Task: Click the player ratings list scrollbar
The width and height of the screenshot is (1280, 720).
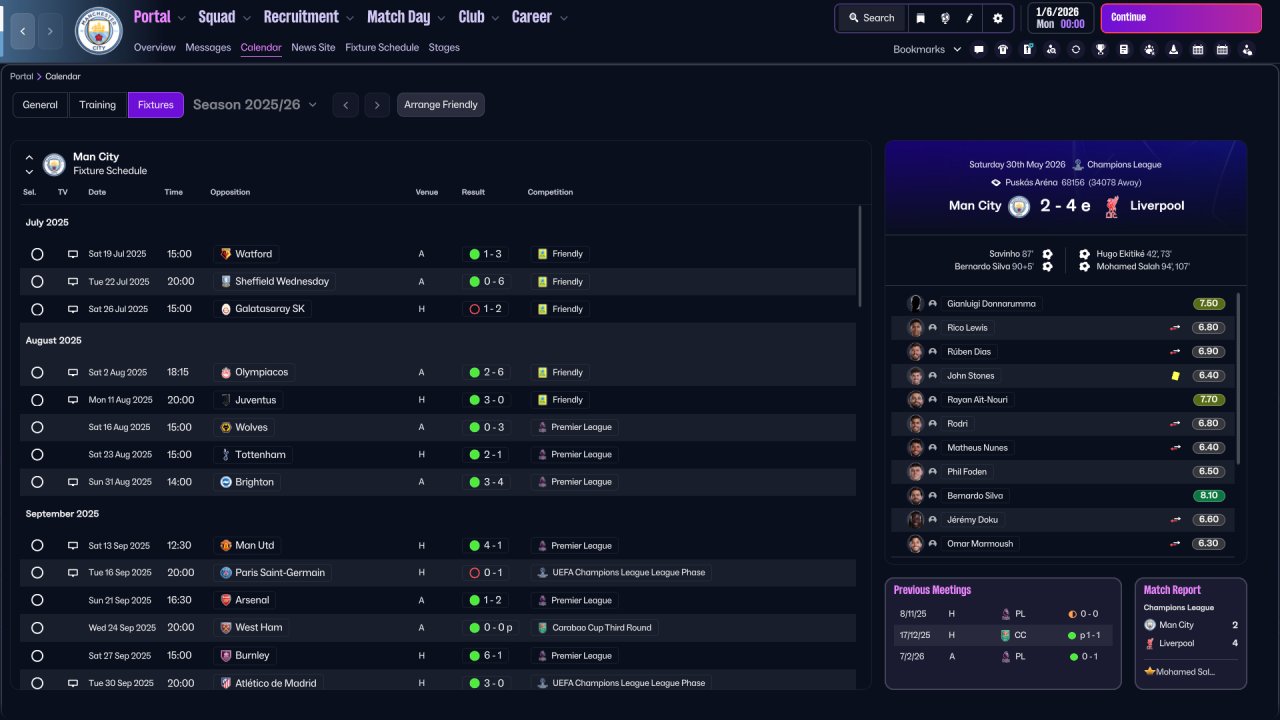Action: [x=1238, y=378]
